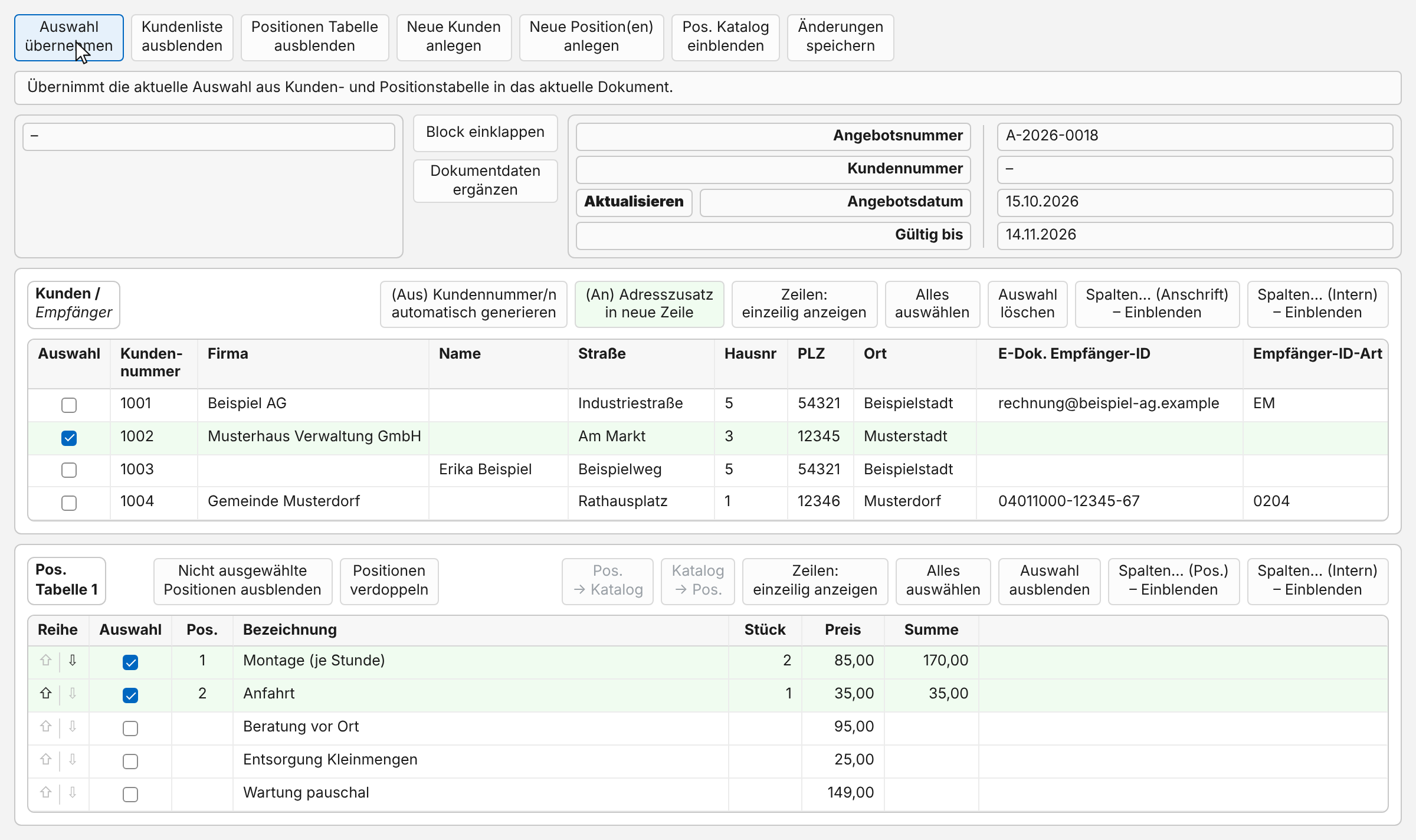Deselect the Anfahrt position checkbox
The height and width of the screenshot is (840, 1416).
click(x=130, y=695)
